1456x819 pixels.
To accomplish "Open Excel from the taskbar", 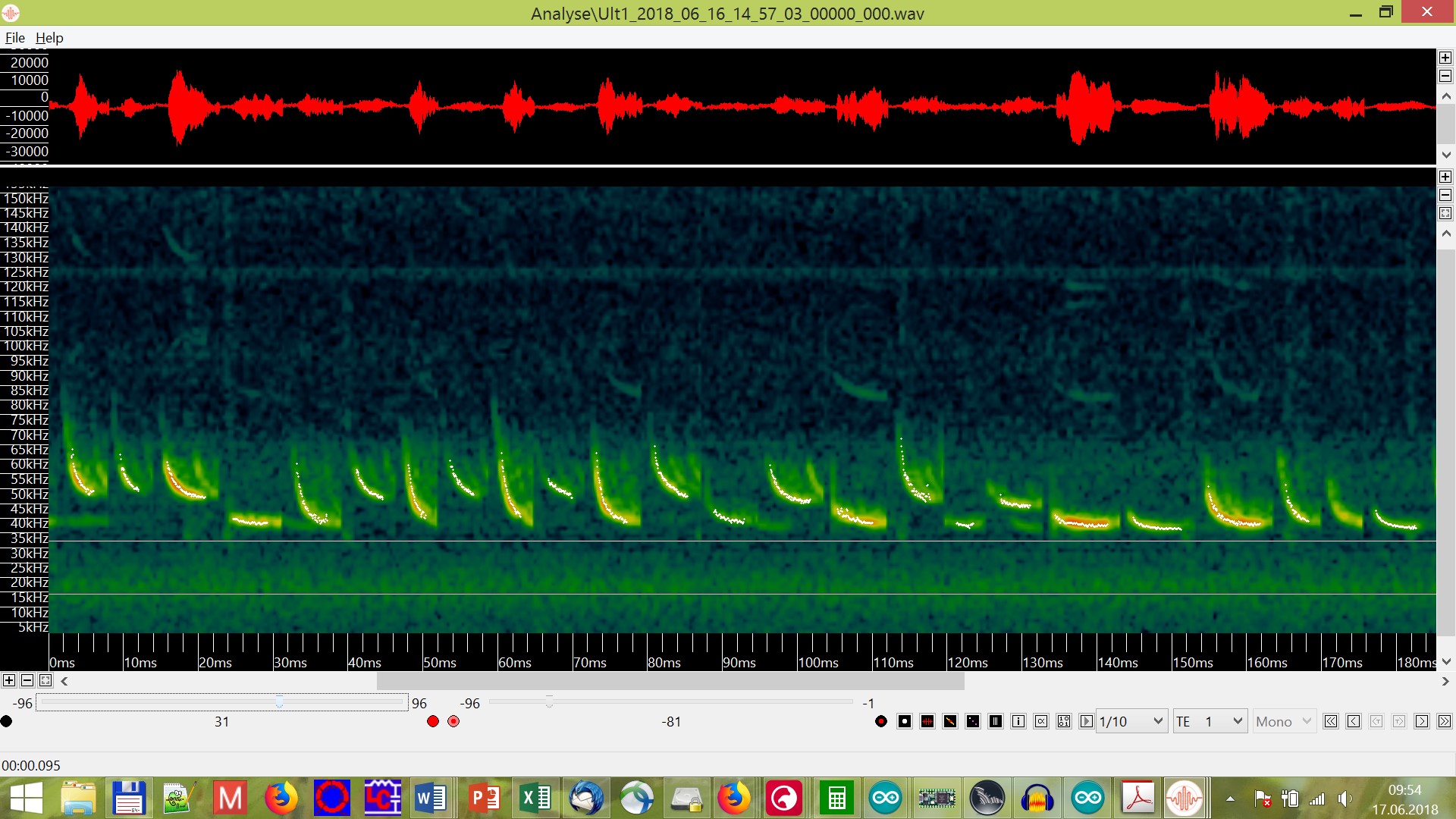I will (535, 798).
